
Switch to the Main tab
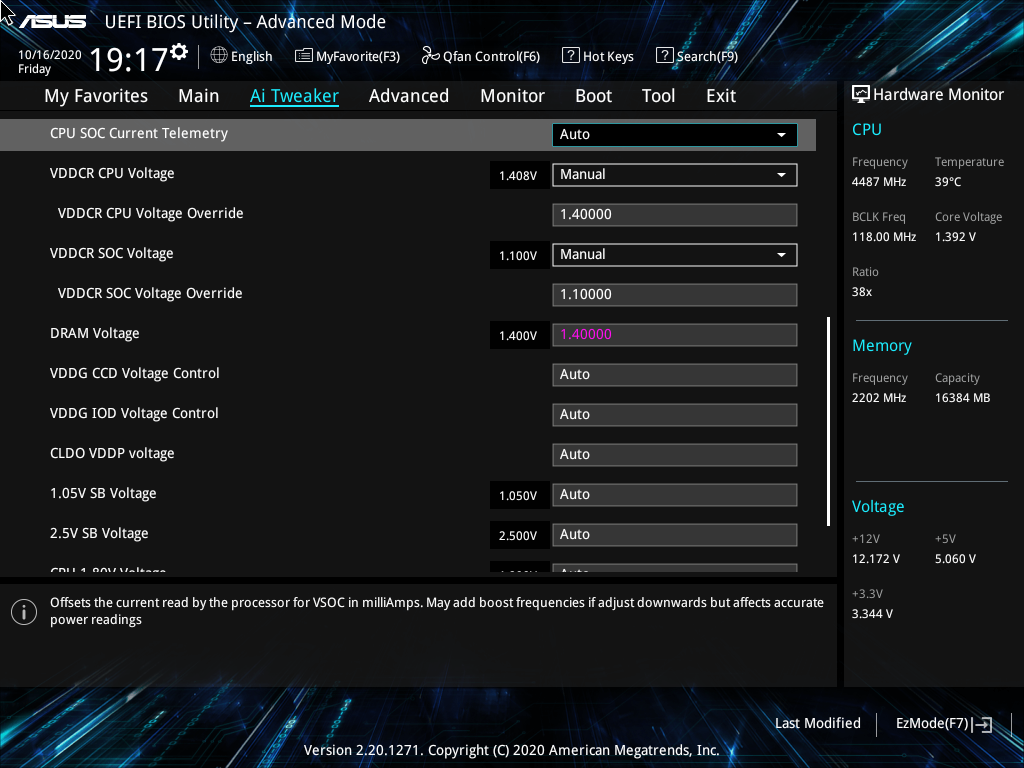click(199, 96)
